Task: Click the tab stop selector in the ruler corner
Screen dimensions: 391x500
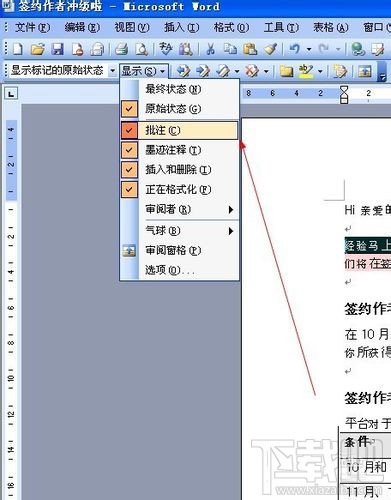Action: click(11, 94)
